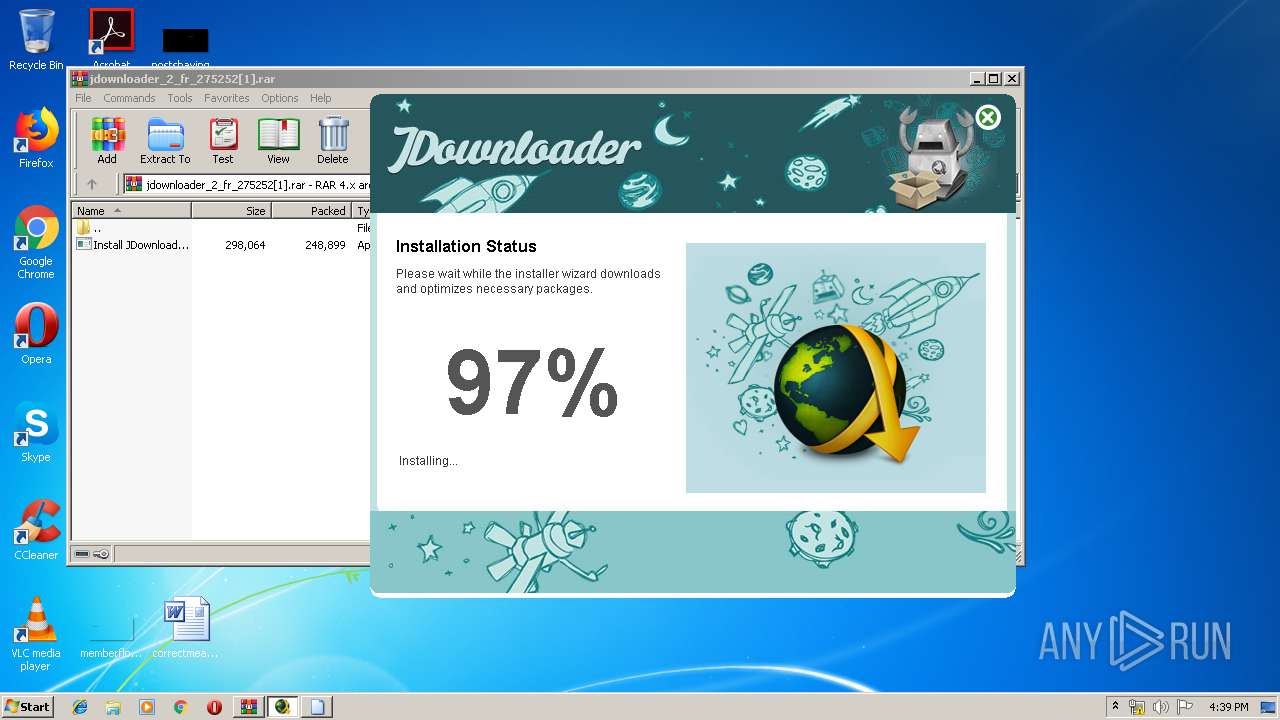Open the CCleaner desktop shortcut
Screen dimensions: 1280x720
coord(36,530)
